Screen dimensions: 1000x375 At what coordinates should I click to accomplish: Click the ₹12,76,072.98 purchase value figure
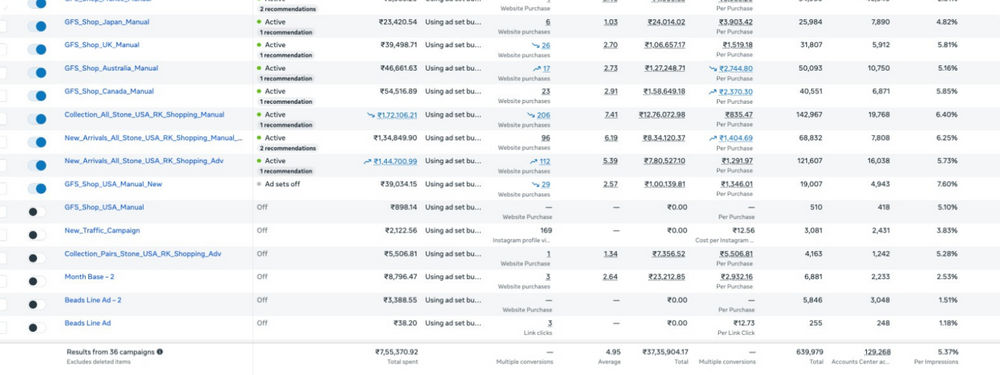coord(662,115)
